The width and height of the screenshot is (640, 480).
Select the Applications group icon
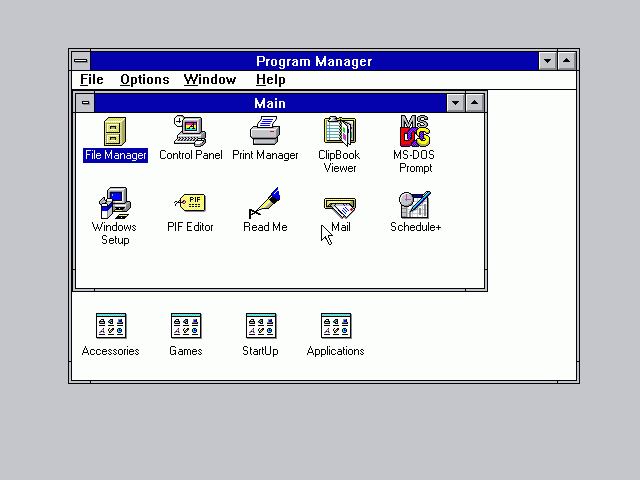coord(336,326)
